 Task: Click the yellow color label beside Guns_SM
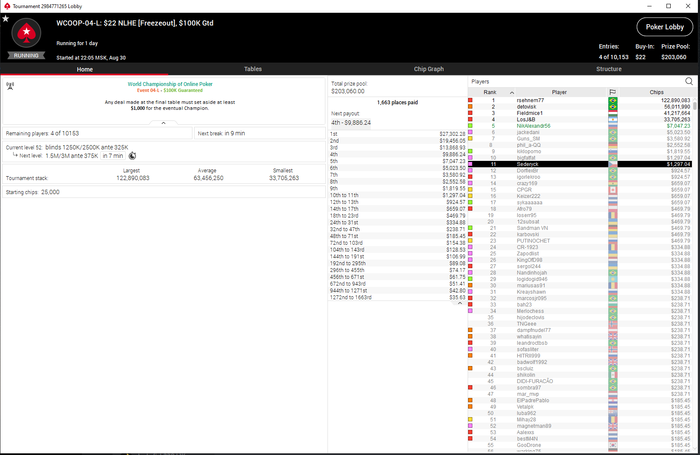point(470,138)
